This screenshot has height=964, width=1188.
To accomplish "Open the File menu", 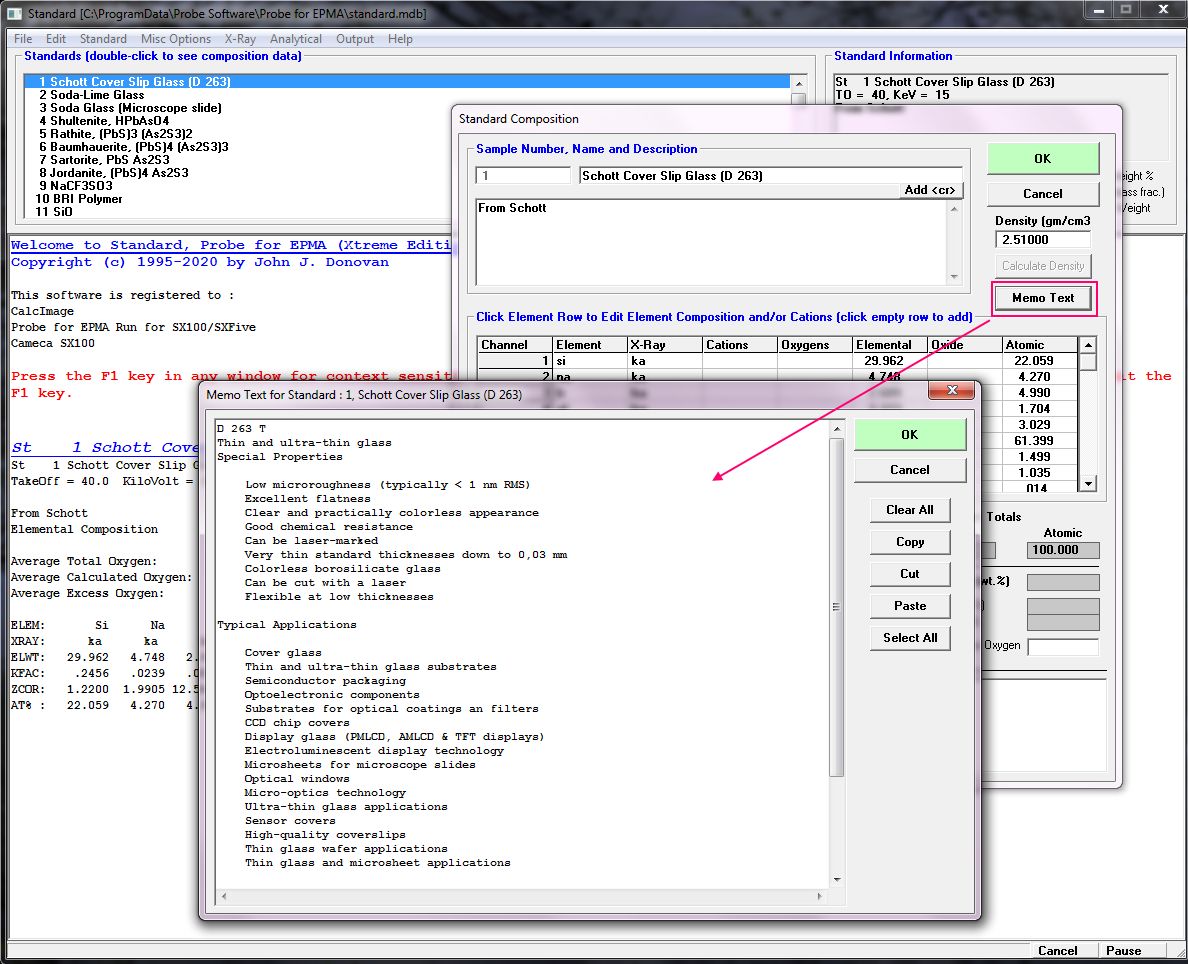I will pos(22,39).
